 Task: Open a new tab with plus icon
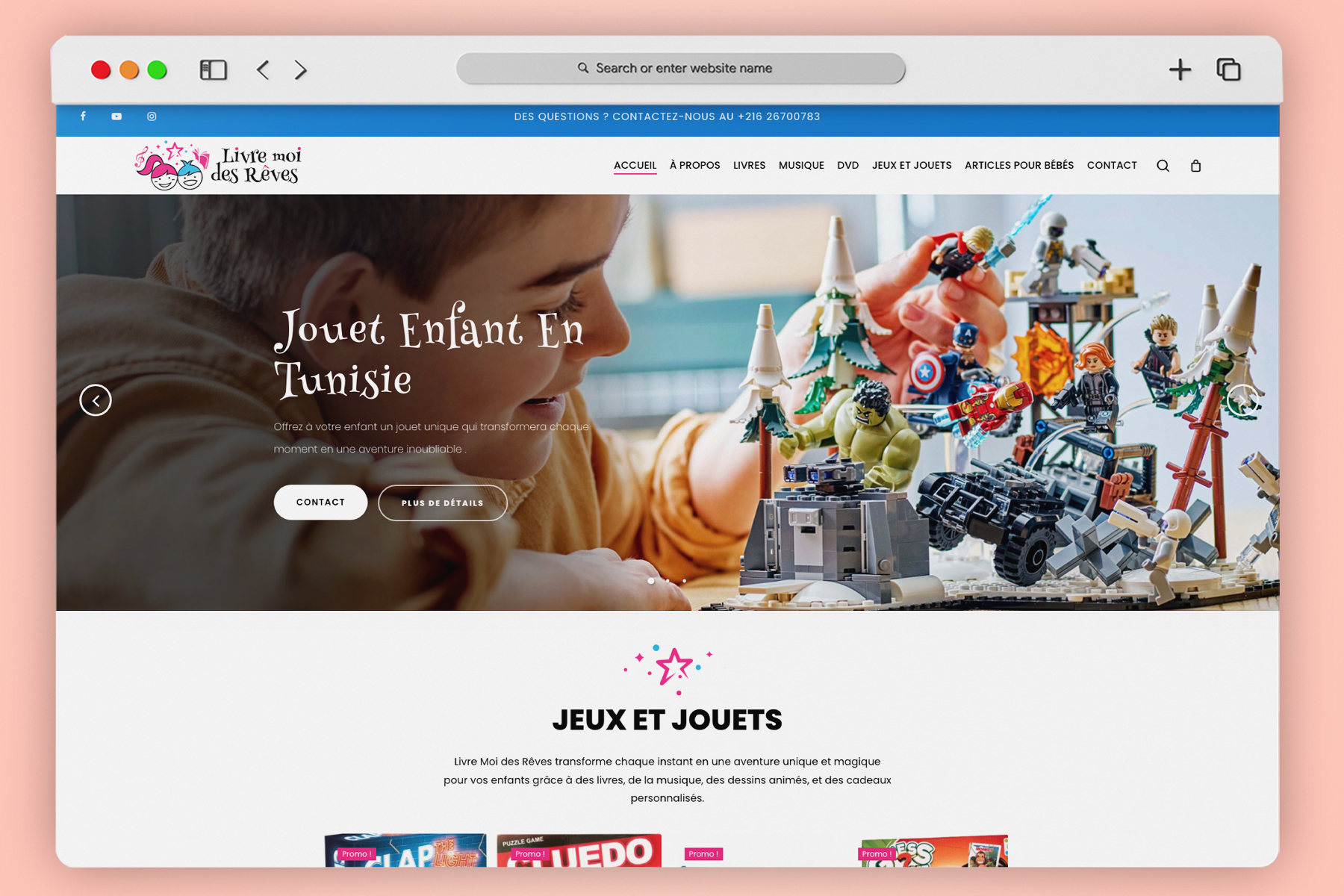[x=1180, y=69]
